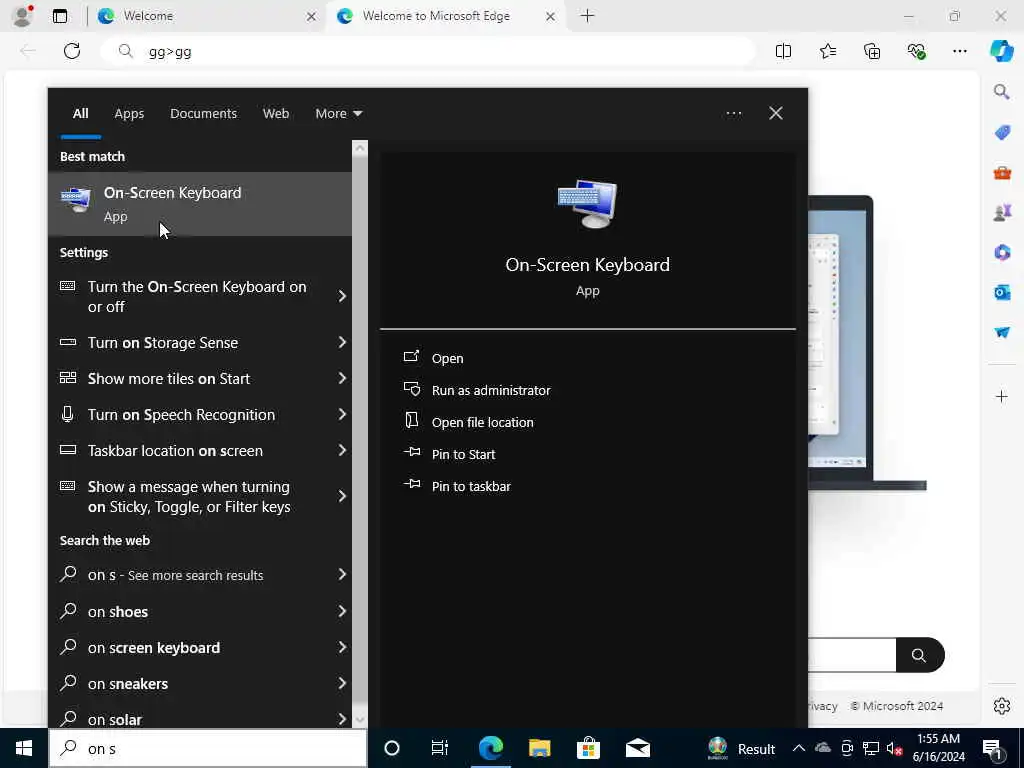Expand on shoes web suggestion arrow

[x=342, y=611]
